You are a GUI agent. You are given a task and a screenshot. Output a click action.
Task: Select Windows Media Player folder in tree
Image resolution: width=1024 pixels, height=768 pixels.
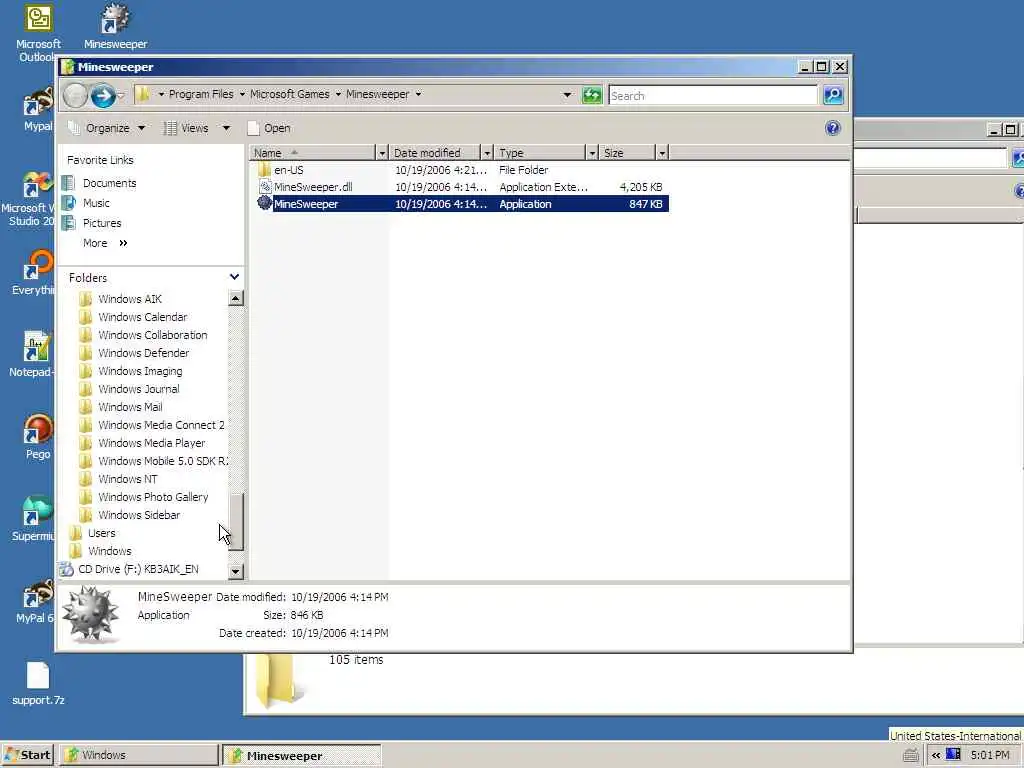pyautogui.click(x=152, y=443)
